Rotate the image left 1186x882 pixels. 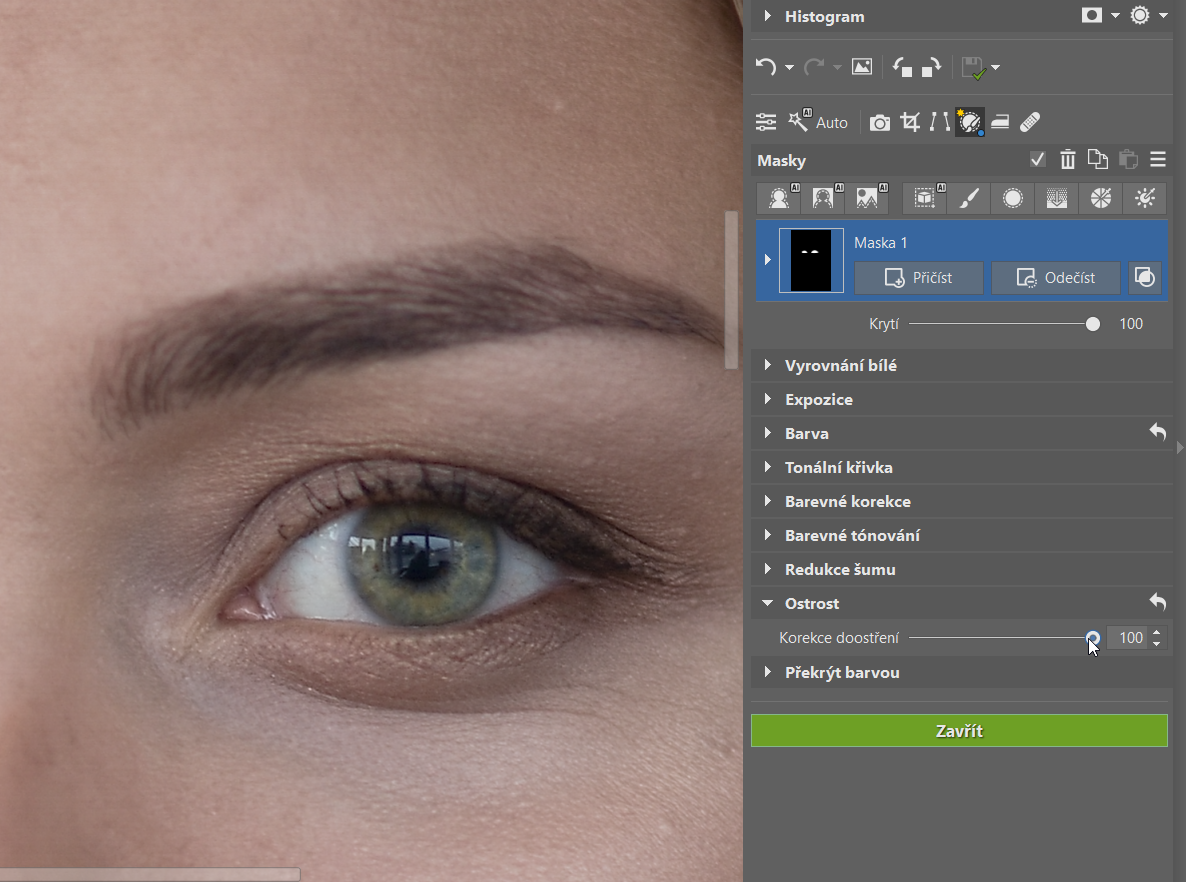903,67
